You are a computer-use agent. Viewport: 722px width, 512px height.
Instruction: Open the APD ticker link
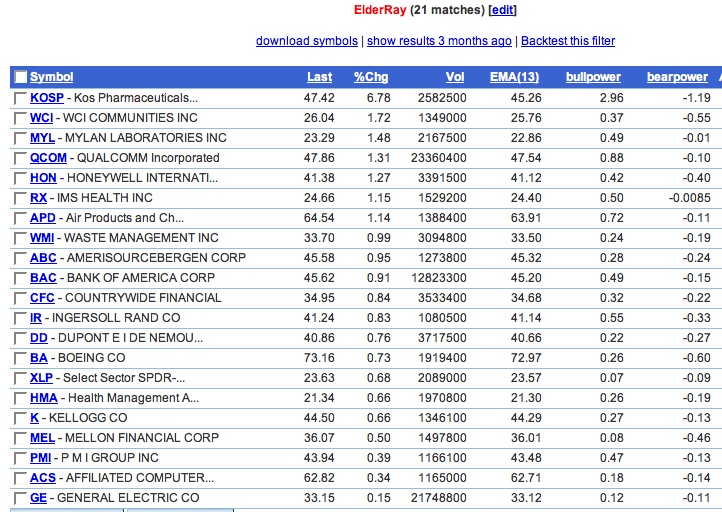coord(43,218)
